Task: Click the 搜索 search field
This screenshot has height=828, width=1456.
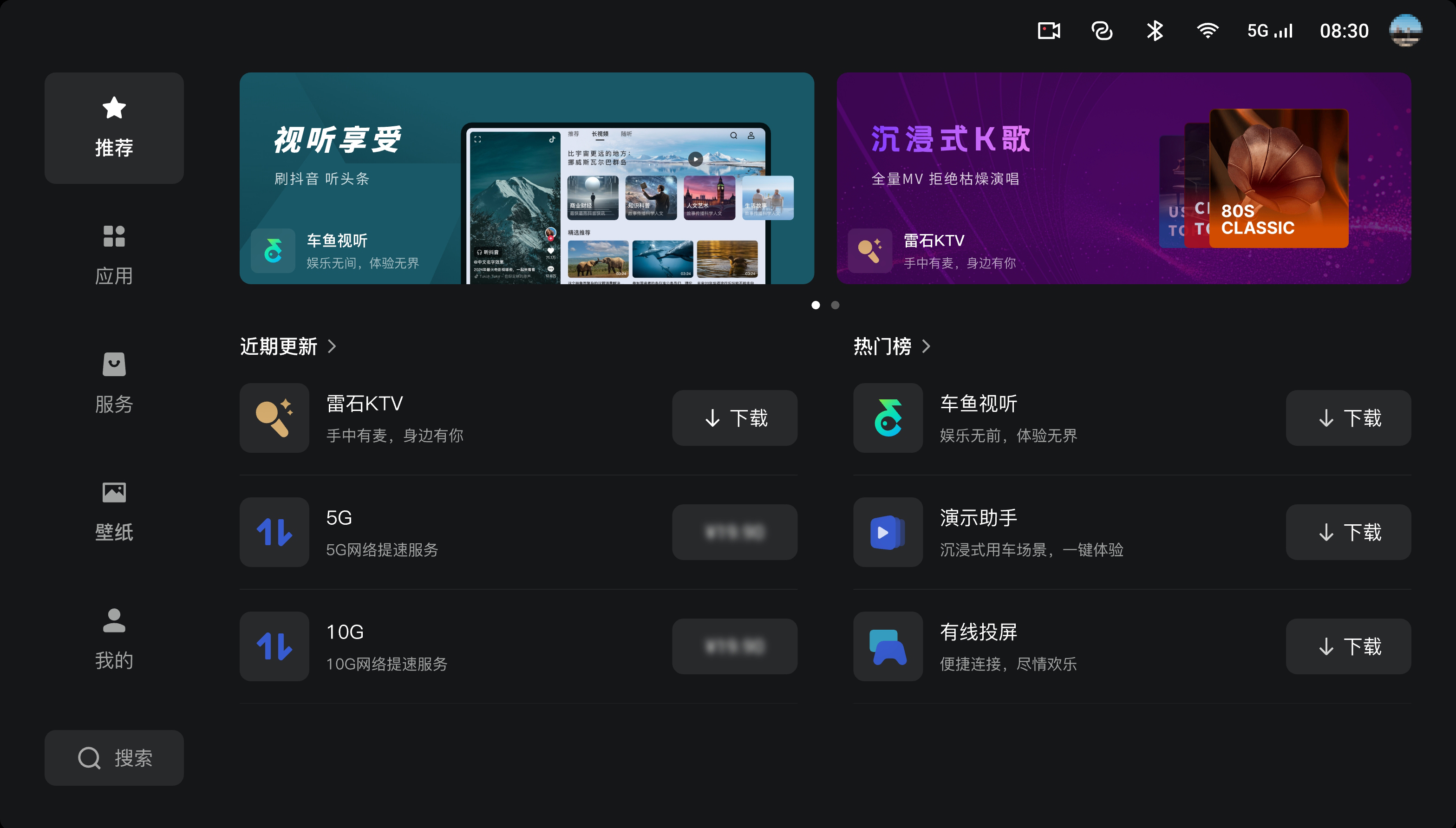Action: click(114, 758)
